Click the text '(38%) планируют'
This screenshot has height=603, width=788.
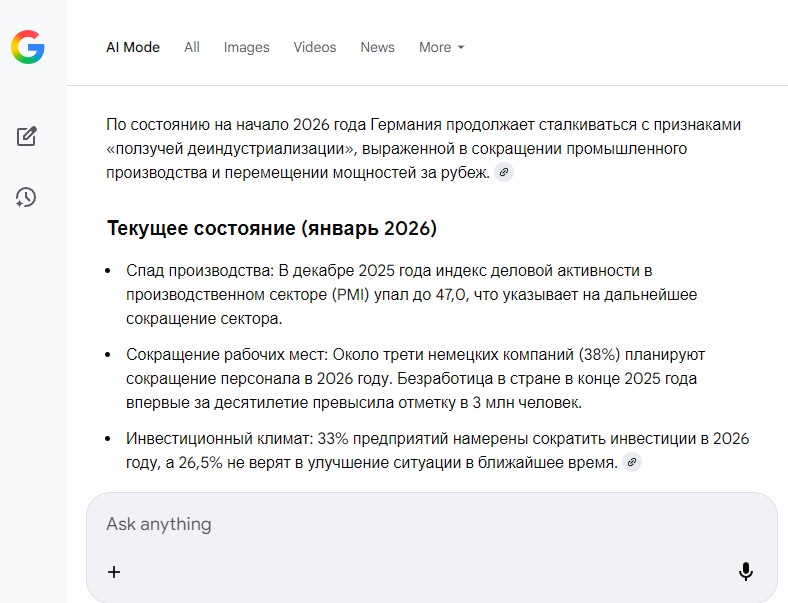coord(642,354)
